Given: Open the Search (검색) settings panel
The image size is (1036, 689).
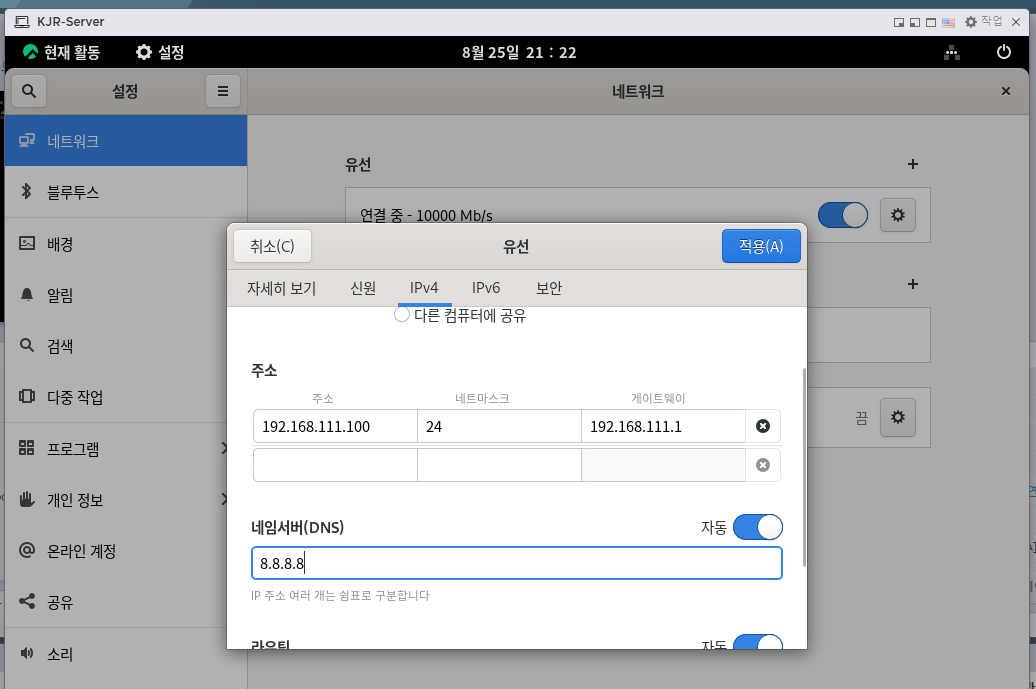Looking at the screenshot, I should click(126, 345).
